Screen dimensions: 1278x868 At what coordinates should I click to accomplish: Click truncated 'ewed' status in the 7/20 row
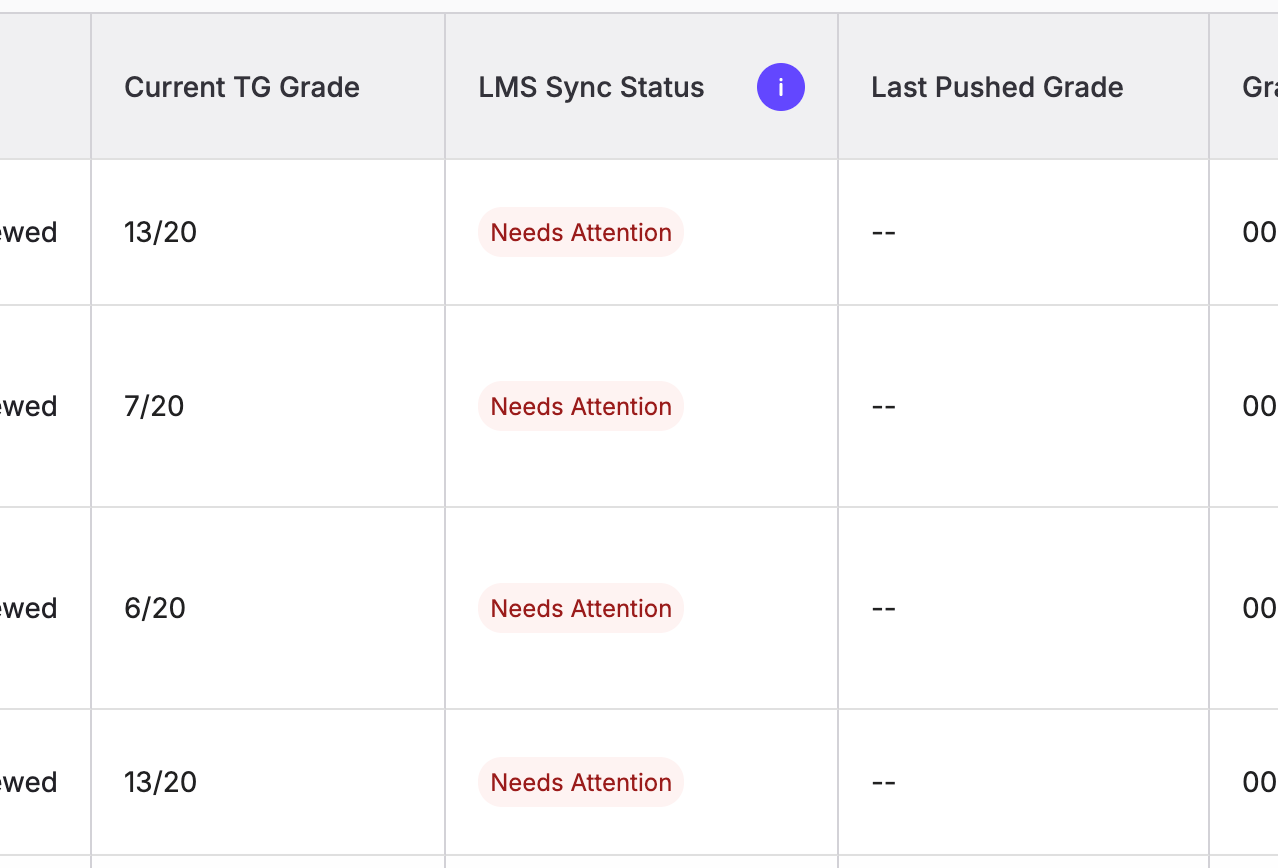(28, 406)
